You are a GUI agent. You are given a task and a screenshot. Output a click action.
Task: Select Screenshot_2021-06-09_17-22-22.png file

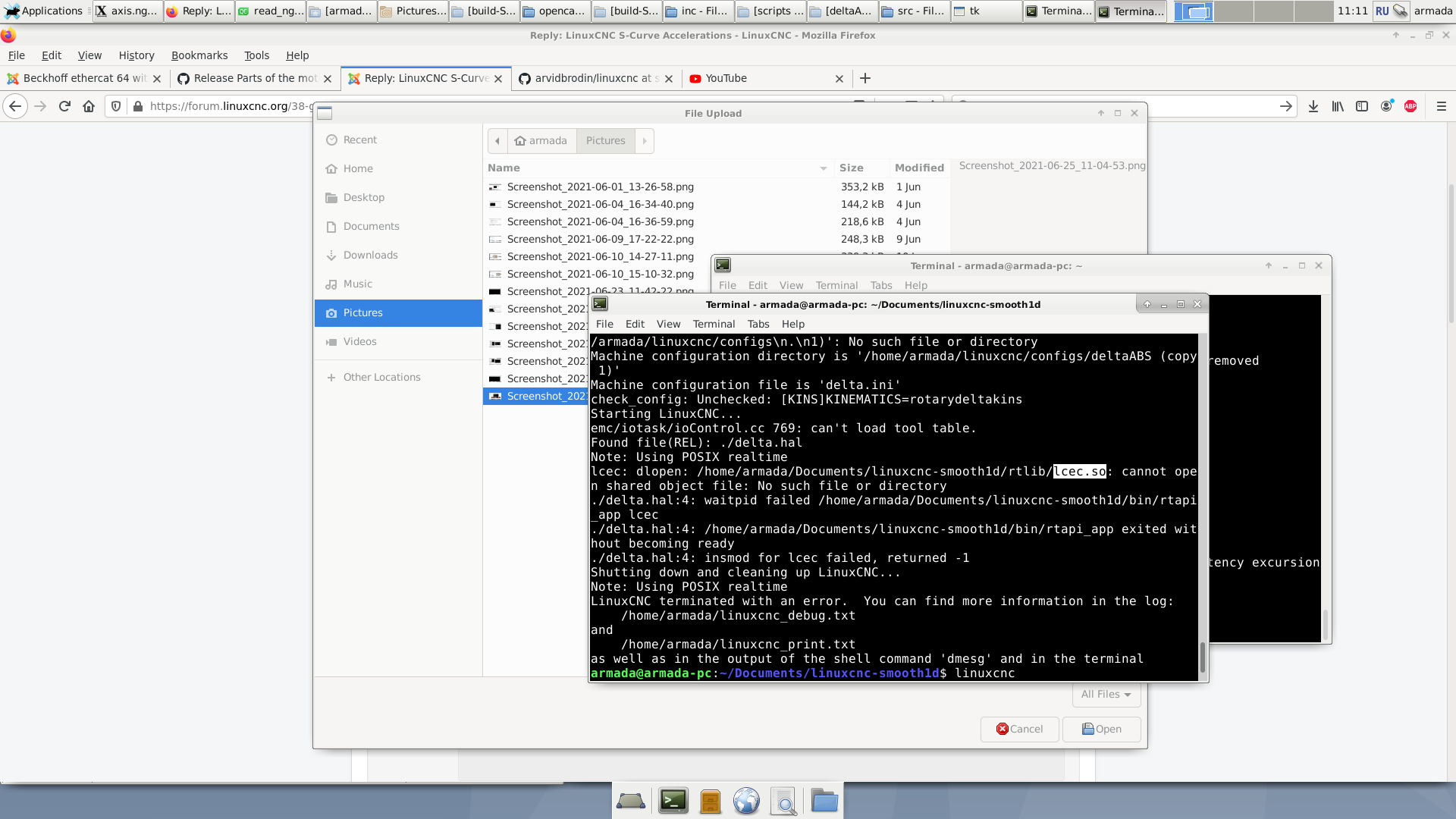point(716,240)
